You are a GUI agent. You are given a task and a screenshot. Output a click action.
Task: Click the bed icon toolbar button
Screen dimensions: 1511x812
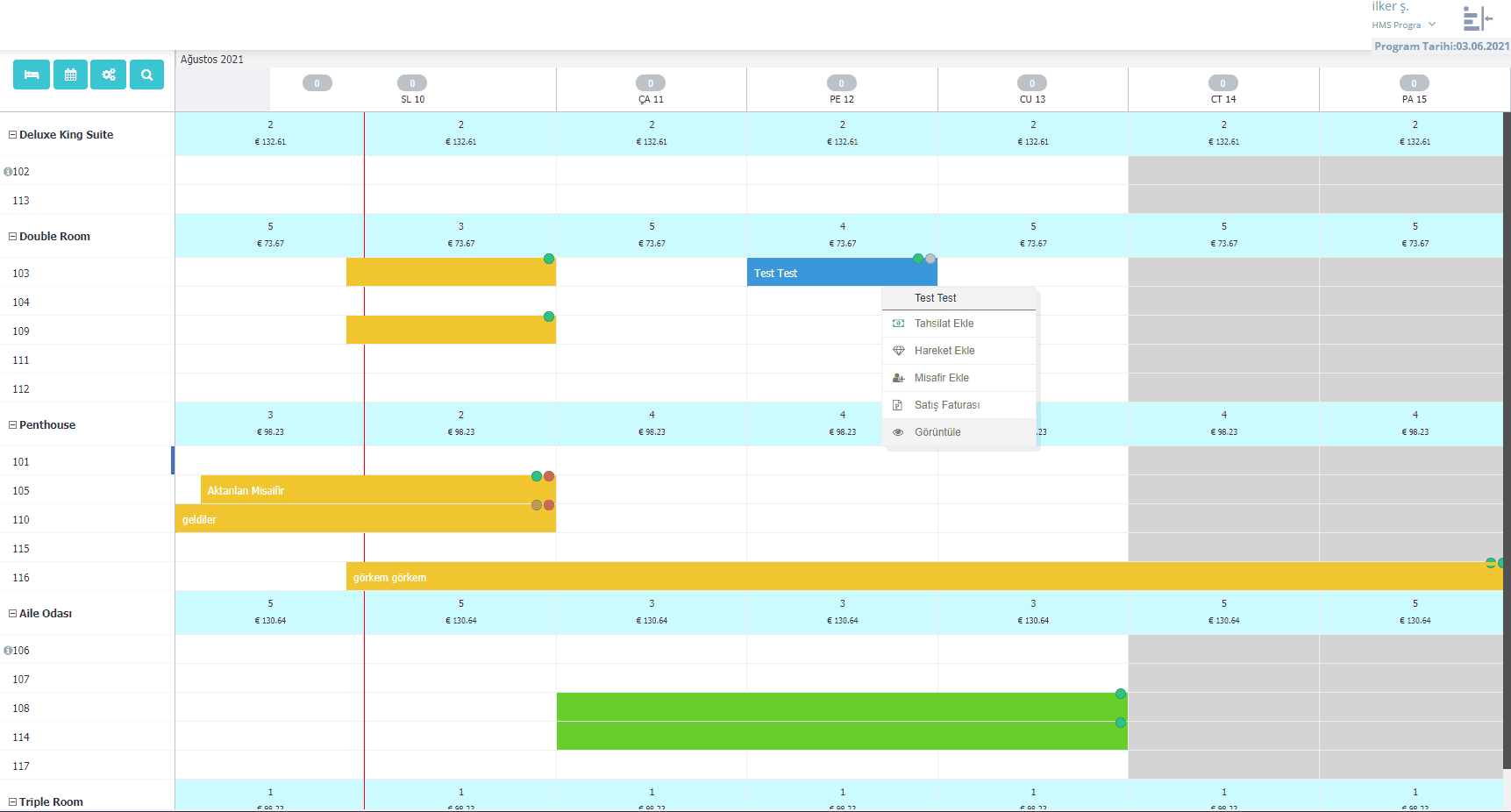point(32,75)
